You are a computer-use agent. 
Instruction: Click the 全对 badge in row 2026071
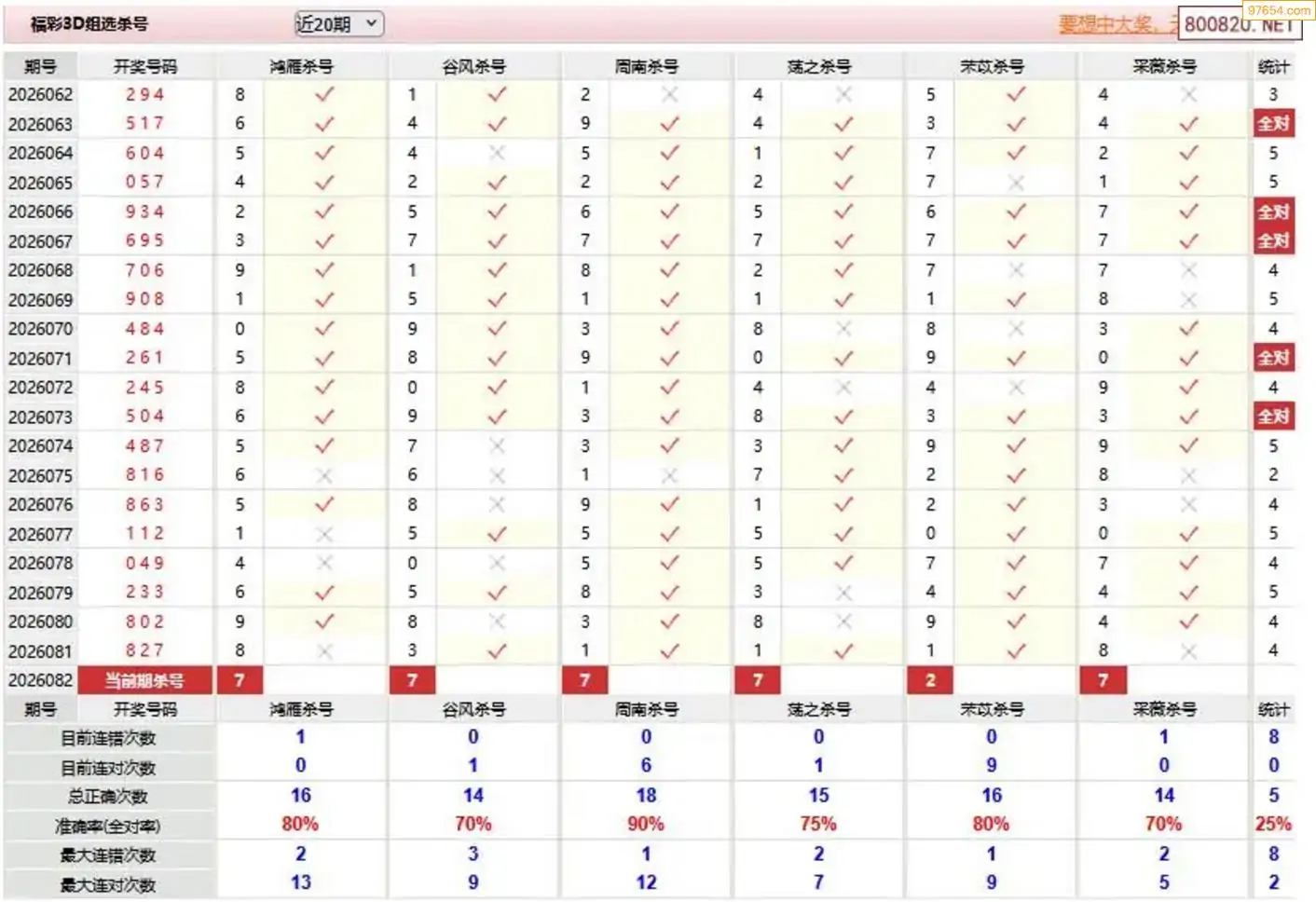tap(1272, 358)
